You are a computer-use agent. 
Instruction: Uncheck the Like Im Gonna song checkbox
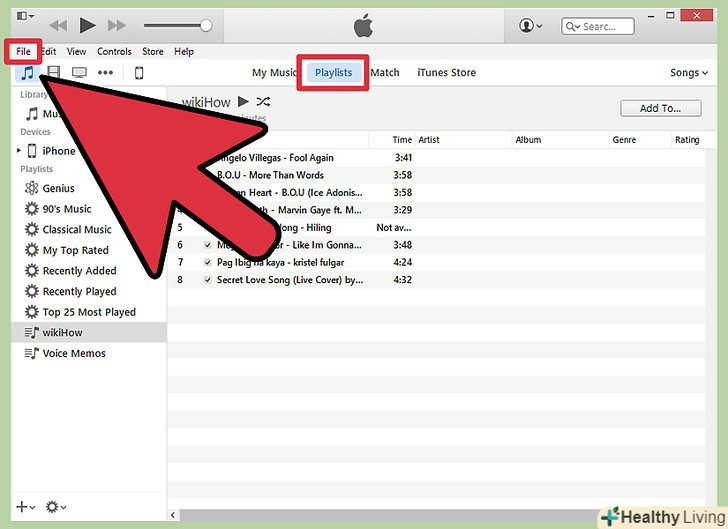tap(208, 245)
